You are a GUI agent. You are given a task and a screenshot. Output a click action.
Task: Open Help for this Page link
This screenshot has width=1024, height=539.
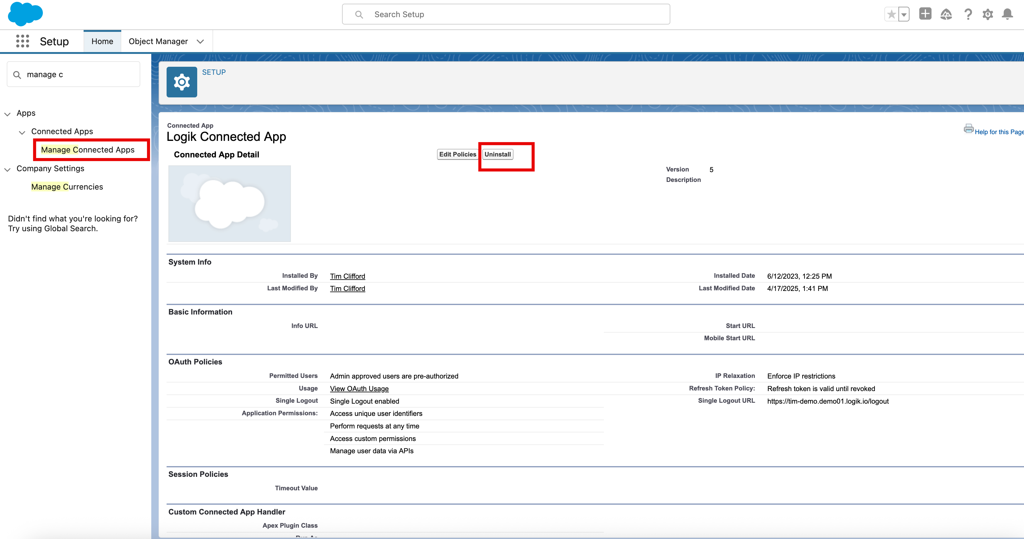point(999,131)
